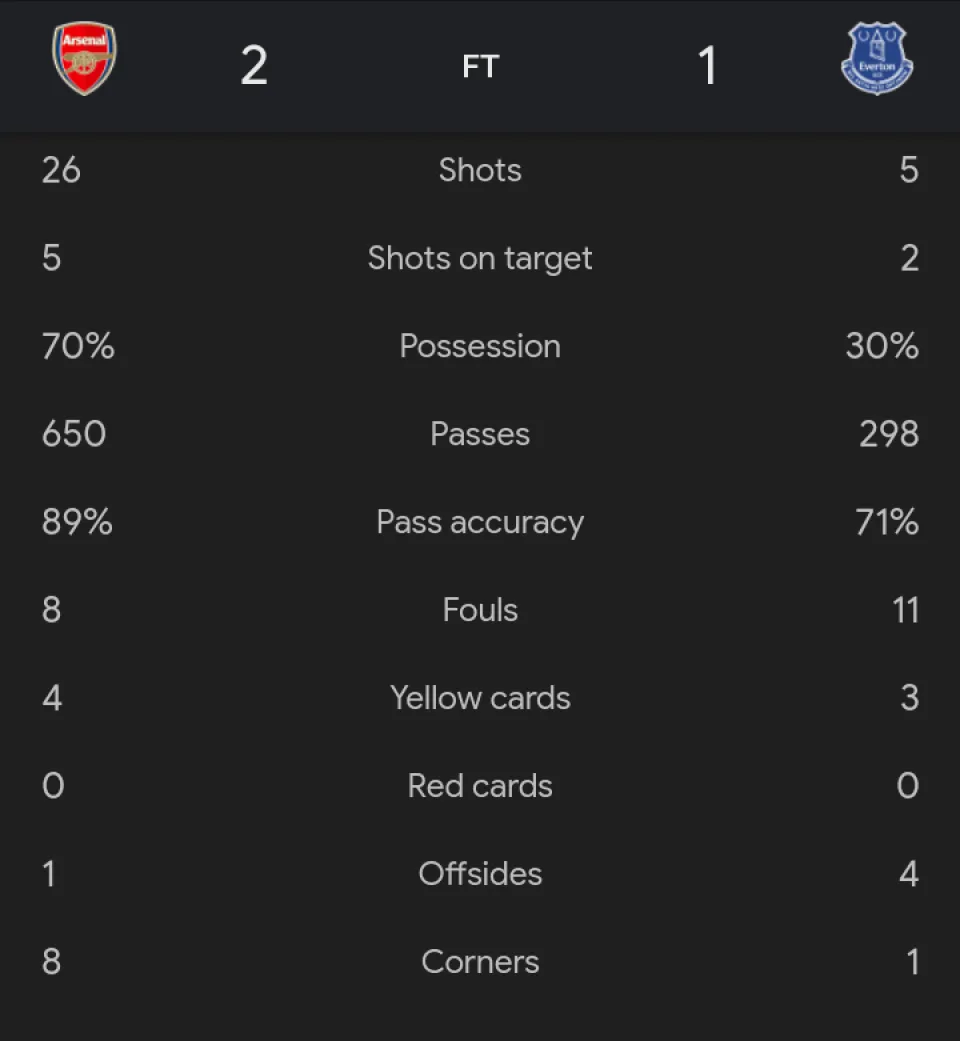Select the Offsides stat label
The width and height of the screenshot is (960, 1041).
480,874
